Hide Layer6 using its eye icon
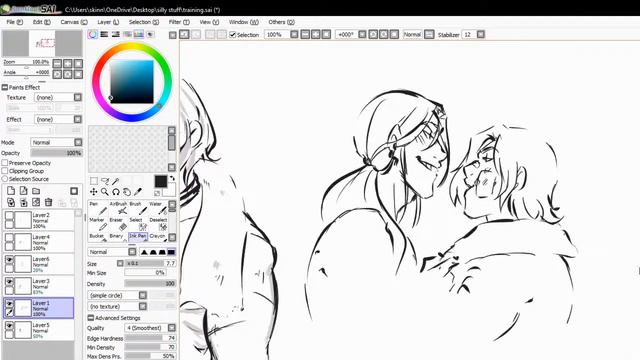Viewport: 640px width, 360px height. tap(9, 260)
